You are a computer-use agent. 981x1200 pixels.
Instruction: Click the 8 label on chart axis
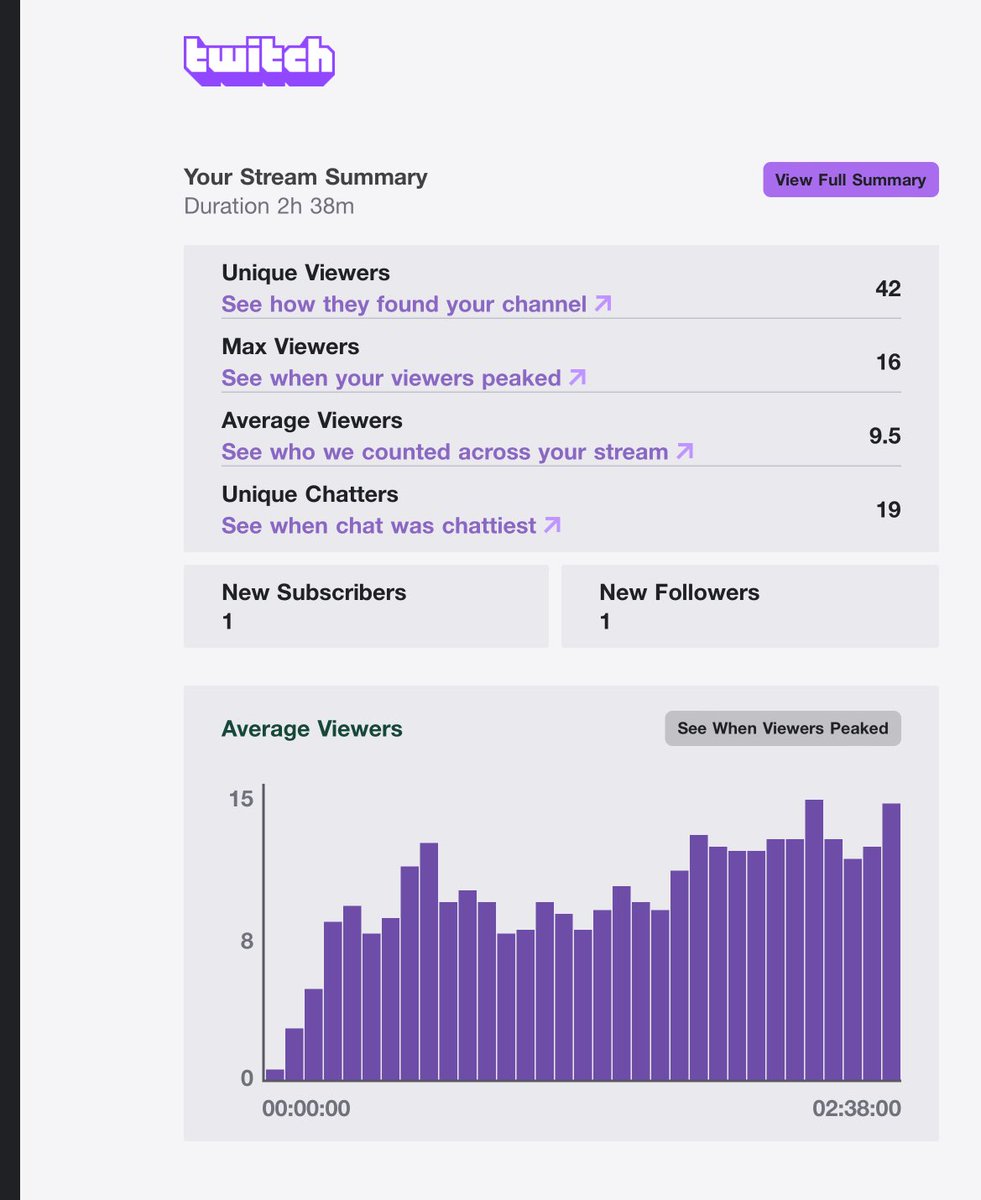tap(246, 941)
